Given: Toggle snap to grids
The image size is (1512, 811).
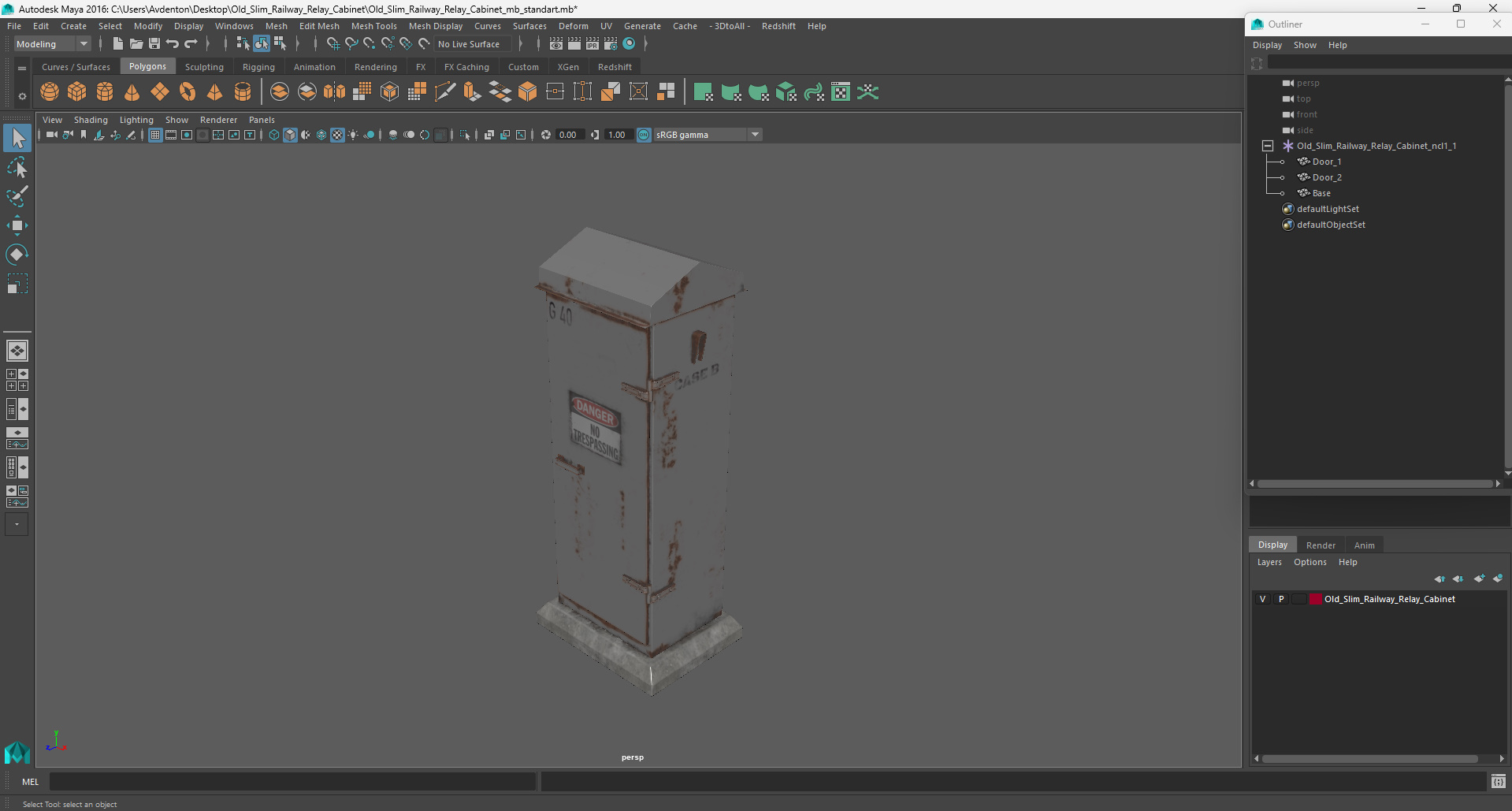Looking at the screenshot, I should tap(333, 44).
